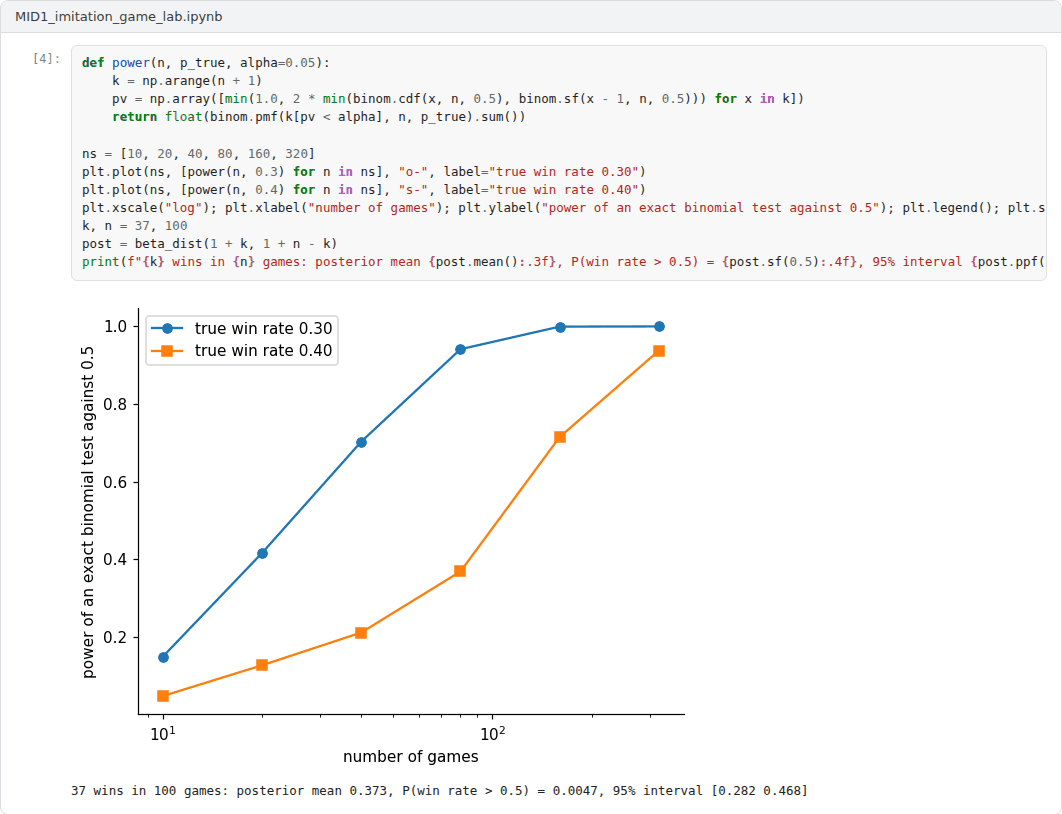
Task: Click the 'k = np.arange(n + 1)' code line
Action: tap(187, 81)
